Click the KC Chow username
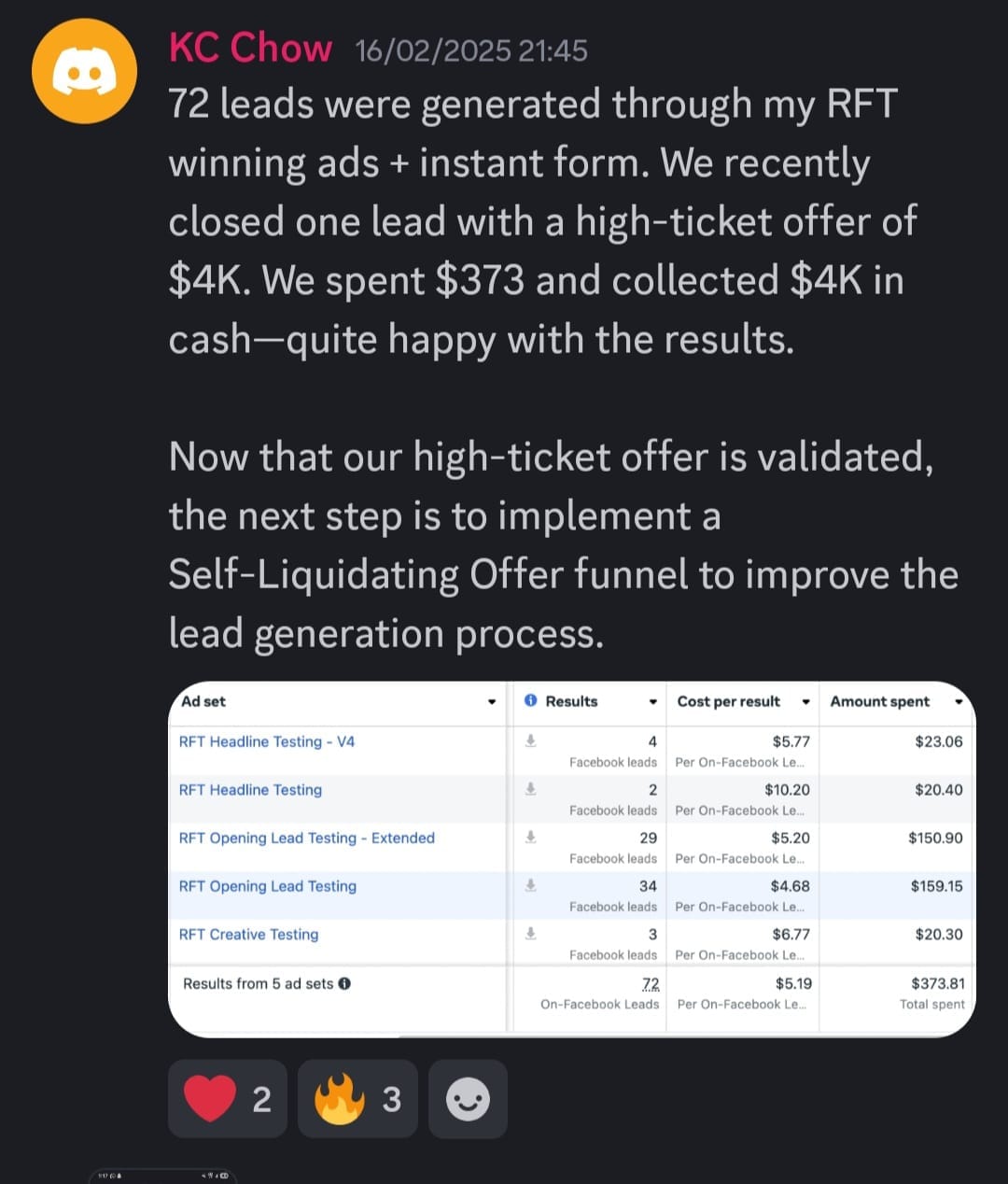This screenshot has width=1008, height=1184. tap(250, 48)
